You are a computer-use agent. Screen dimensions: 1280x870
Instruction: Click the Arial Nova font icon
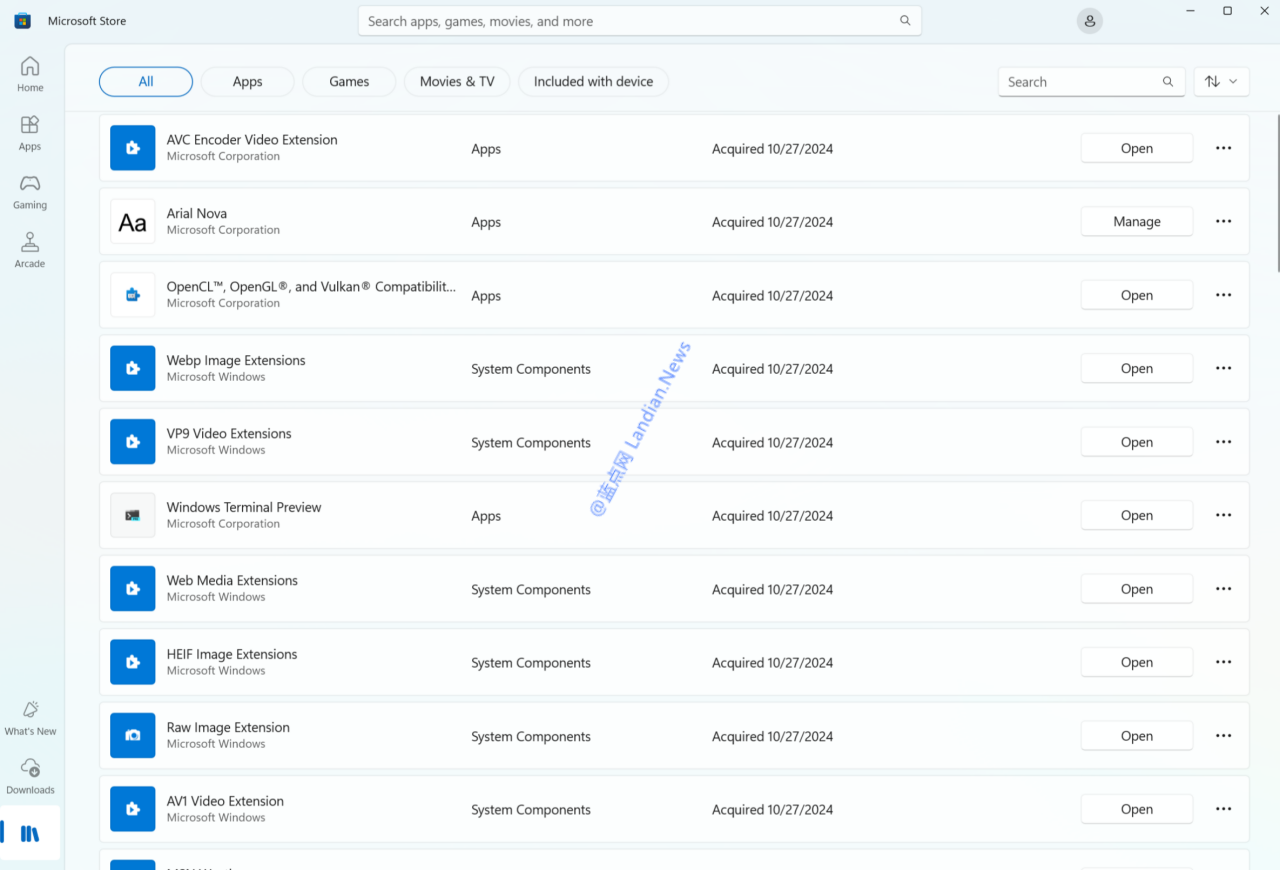click(133, 222)
